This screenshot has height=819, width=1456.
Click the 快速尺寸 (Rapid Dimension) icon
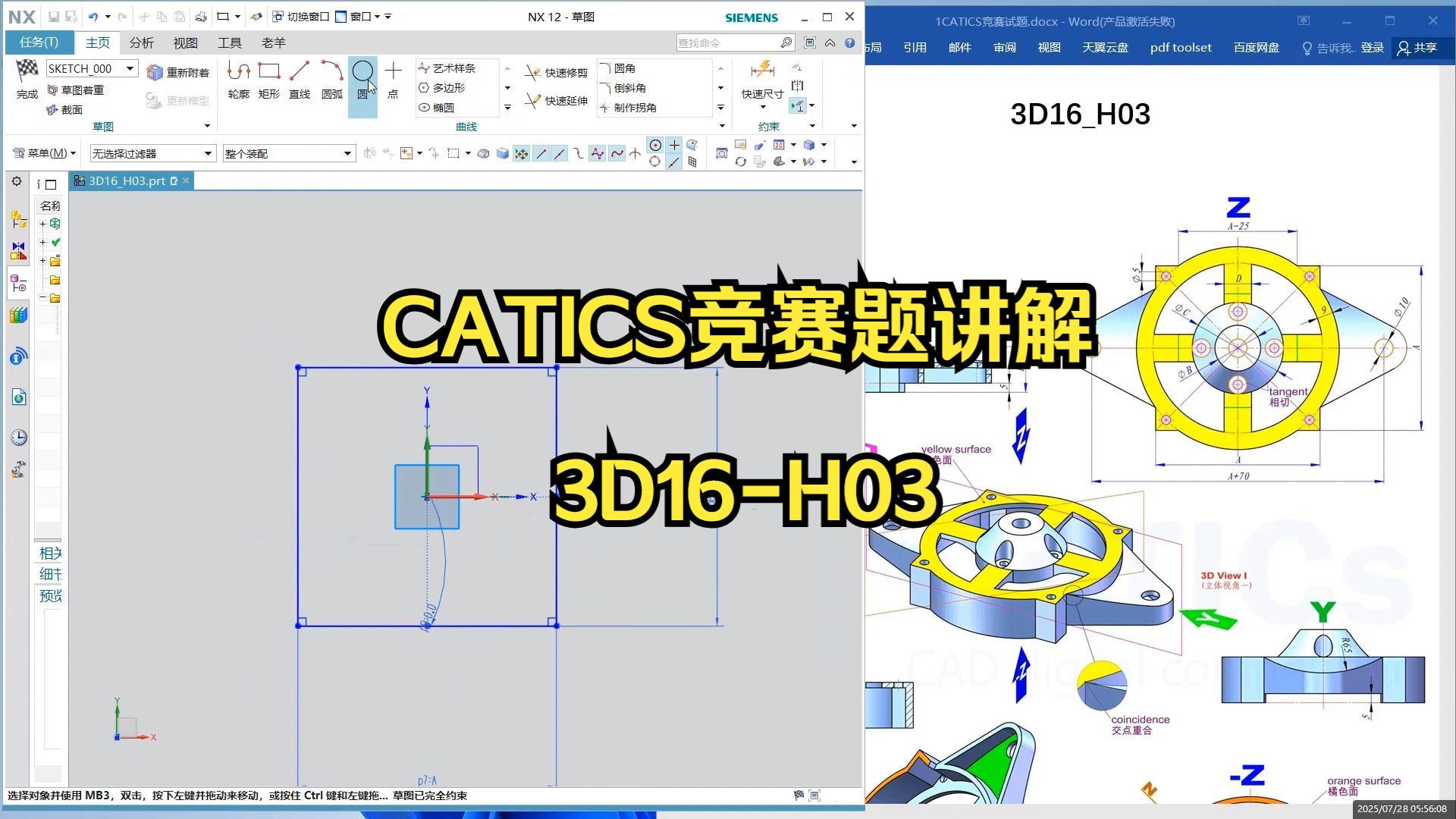(x=762, y=71)
